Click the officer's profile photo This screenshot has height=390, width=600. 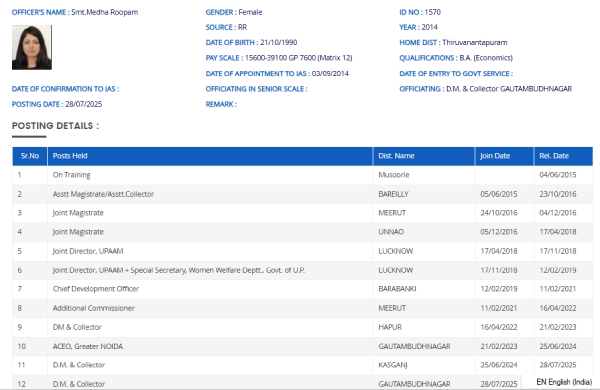pyautogui.click(x=32, y=47)
